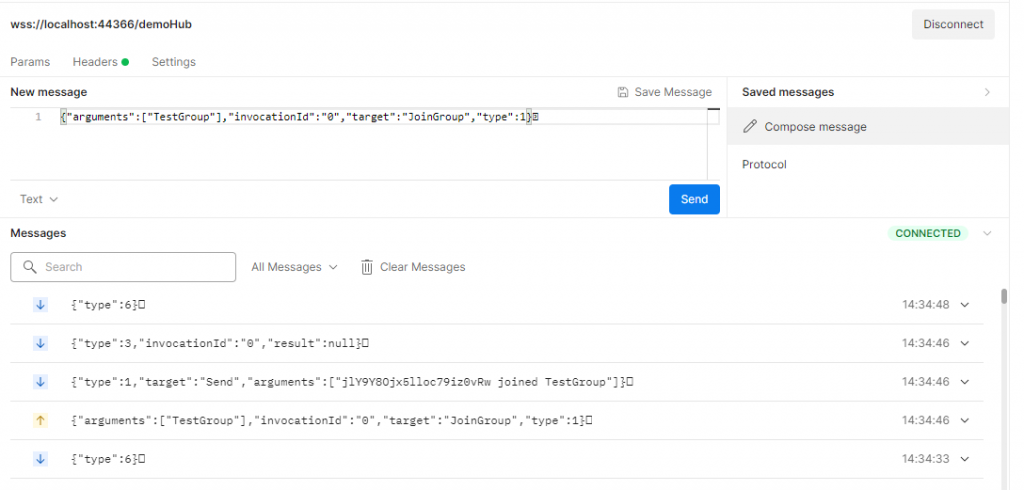Screen dimensions: 1024x490
Task: Click Send to send the message
Action: (x=694, y=199)
